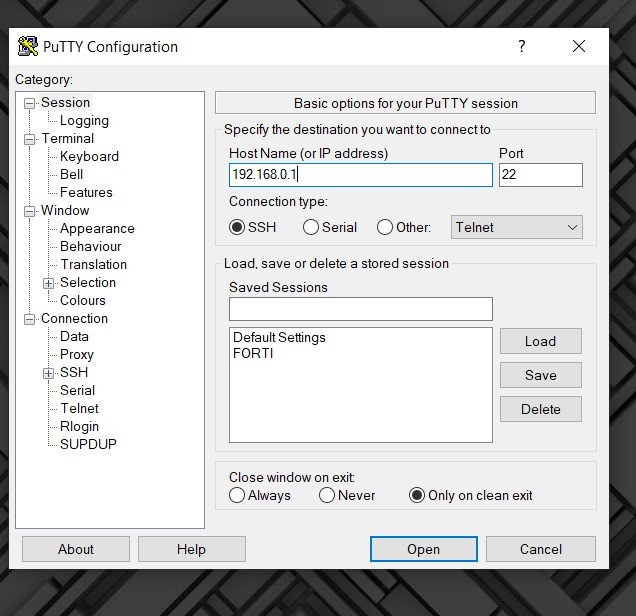
Task: Open the Translation category
Action: coord(94,264)
